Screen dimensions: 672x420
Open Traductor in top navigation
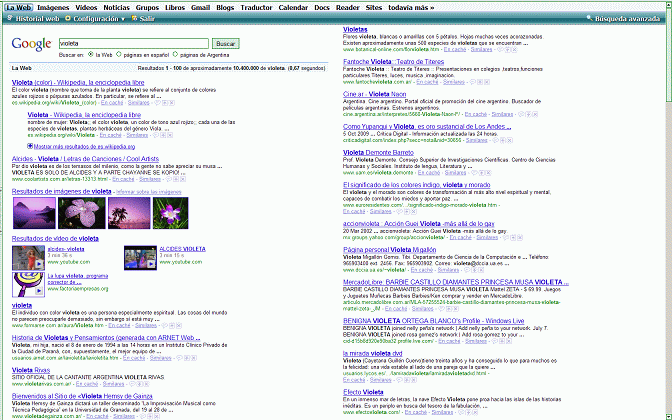[256, 8]
